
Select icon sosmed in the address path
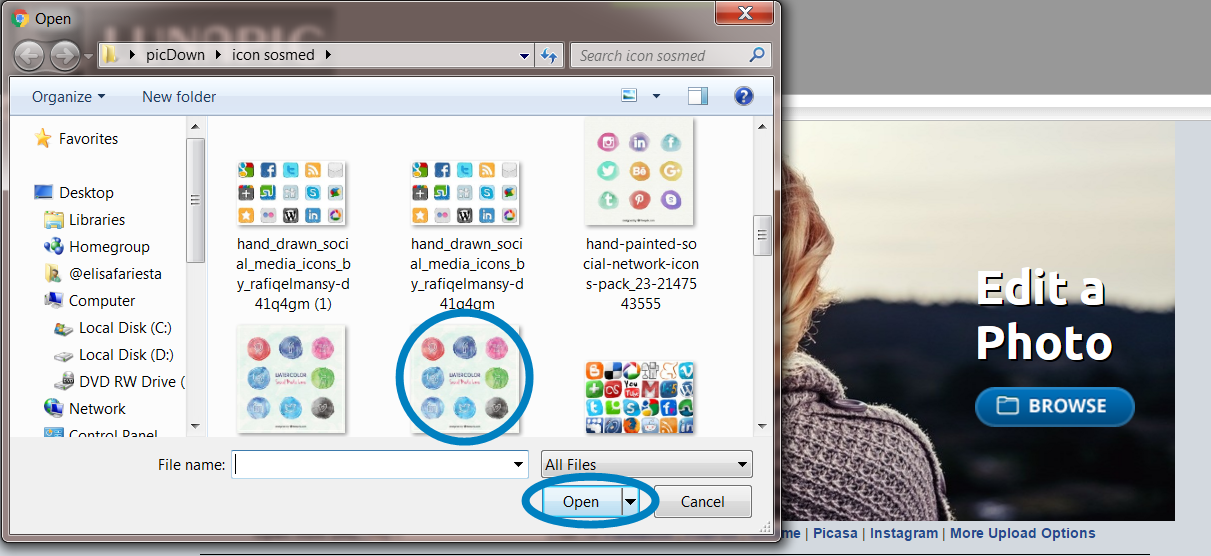coord(275,55)
